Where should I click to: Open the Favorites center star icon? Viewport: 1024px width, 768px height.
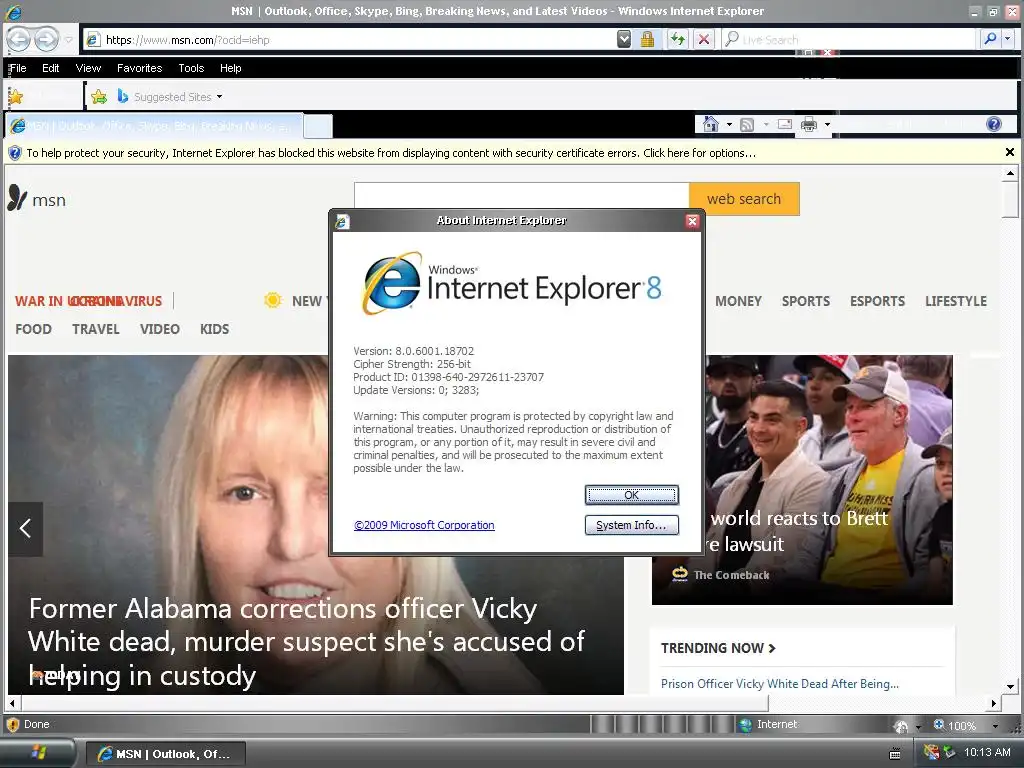click(16, 97)
